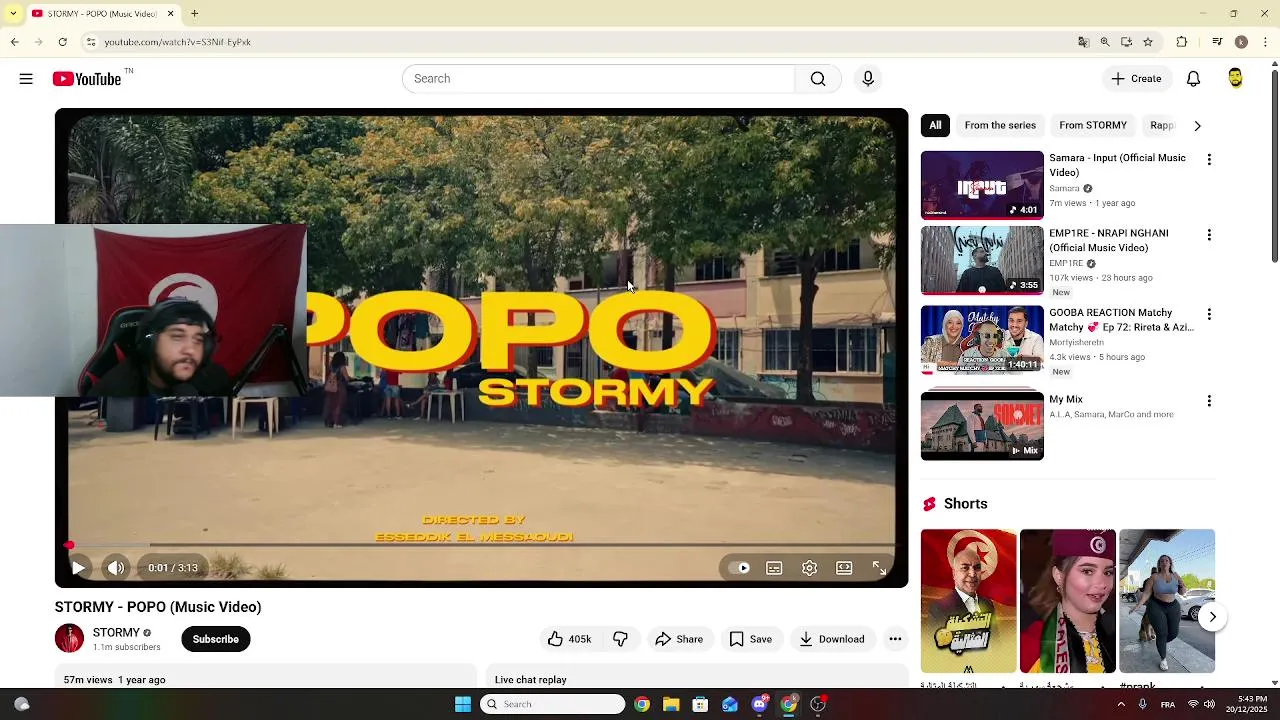This screenshot has height=720, width=1280.
Task: Open the Create button
Action: (x=1136, y=79)
